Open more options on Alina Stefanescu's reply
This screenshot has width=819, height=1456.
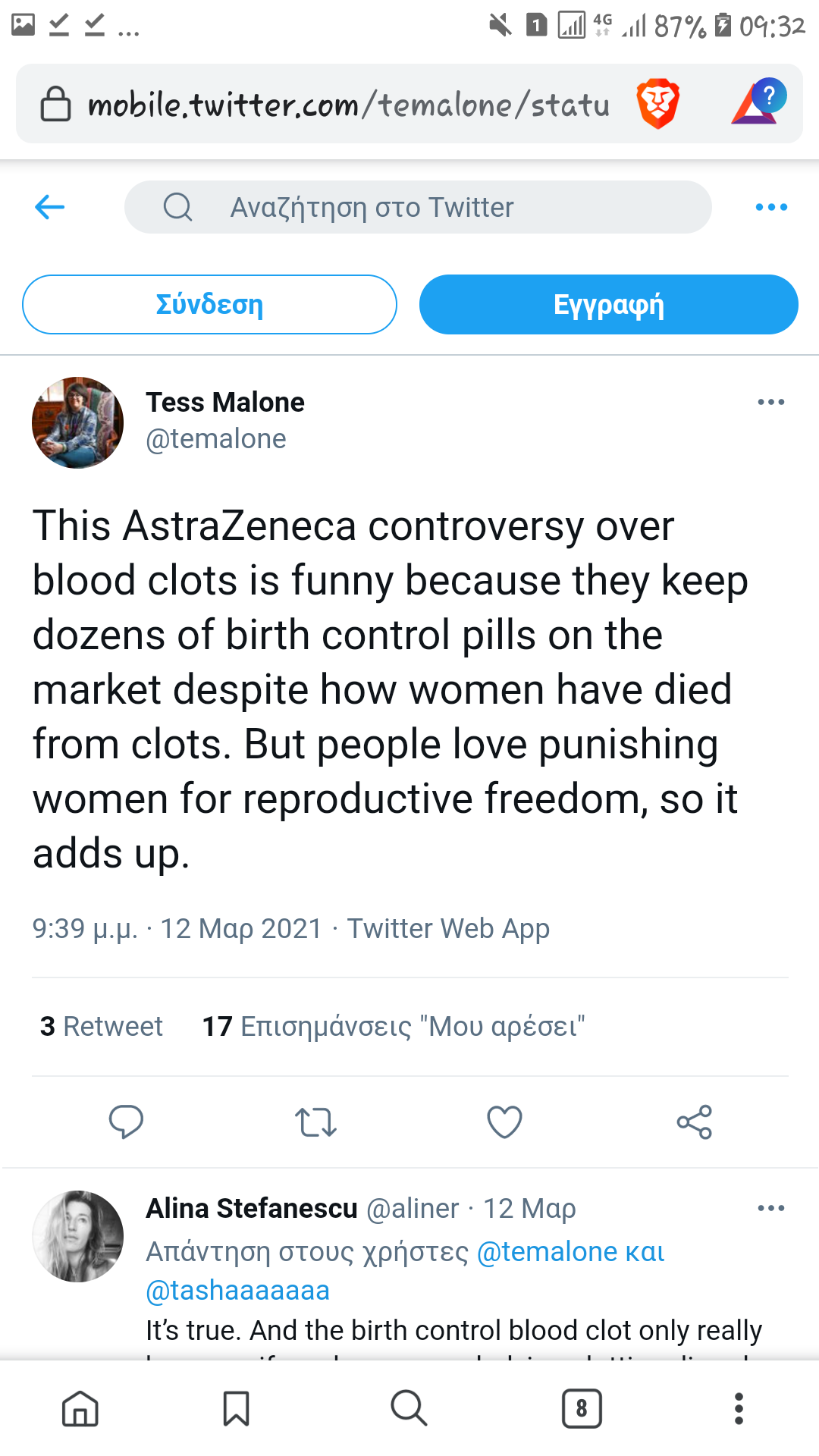770,1208
